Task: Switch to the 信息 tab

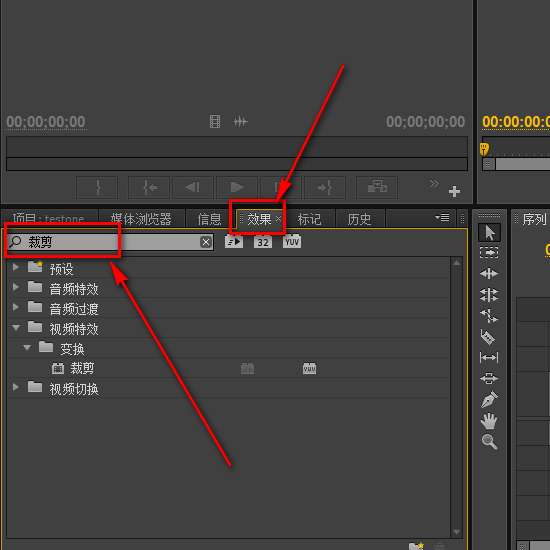Action: 209,220
